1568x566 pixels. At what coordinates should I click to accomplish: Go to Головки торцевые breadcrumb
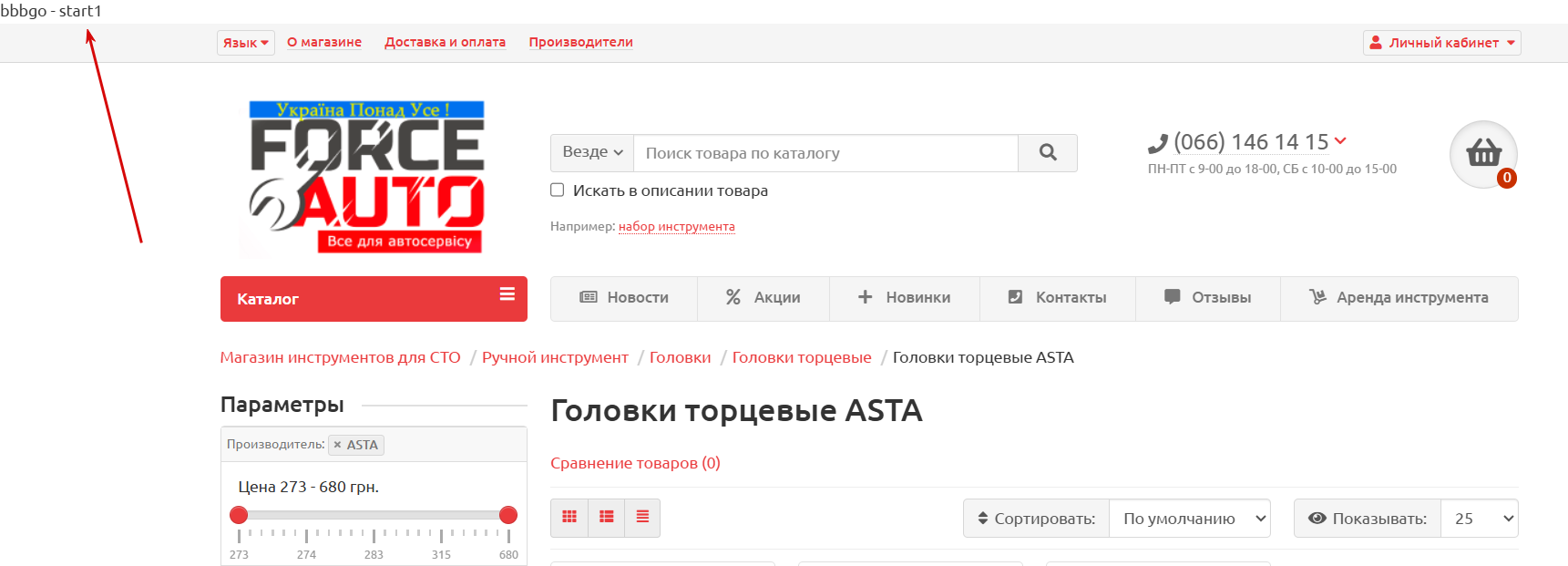(x=802, y=357)
